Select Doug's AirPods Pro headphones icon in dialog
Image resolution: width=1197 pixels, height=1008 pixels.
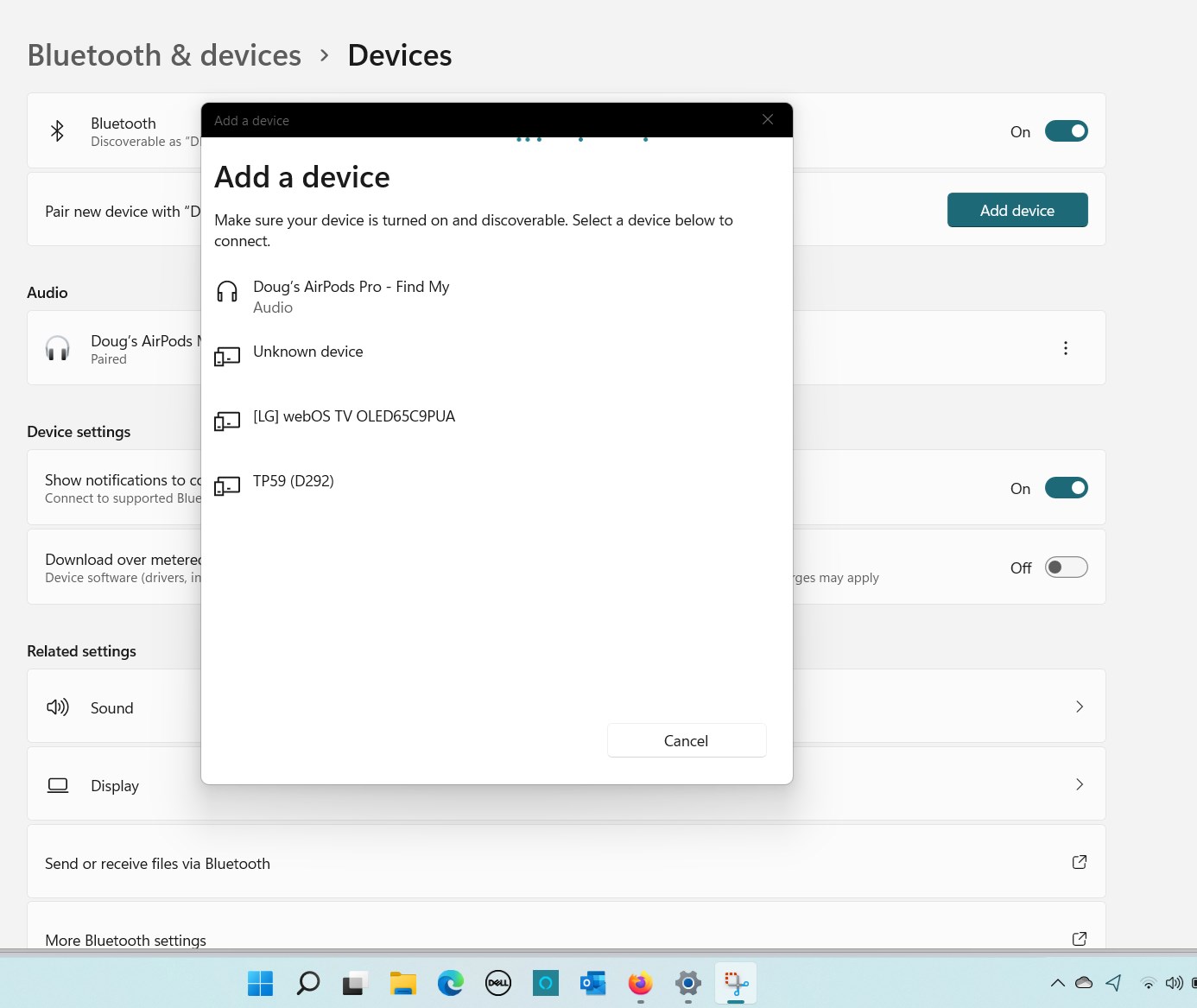click(227, 292)
